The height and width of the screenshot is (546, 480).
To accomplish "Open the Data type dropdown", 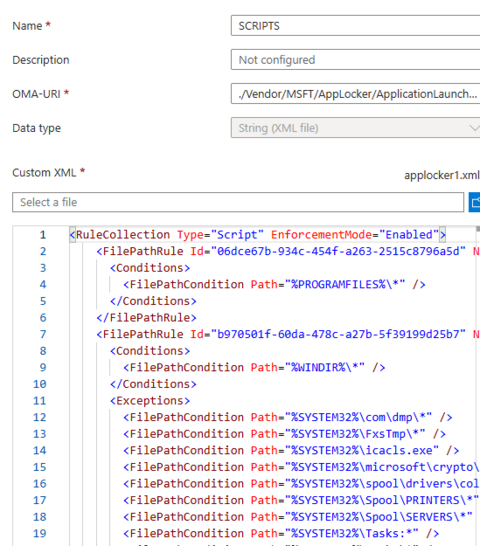I will 355,128.
